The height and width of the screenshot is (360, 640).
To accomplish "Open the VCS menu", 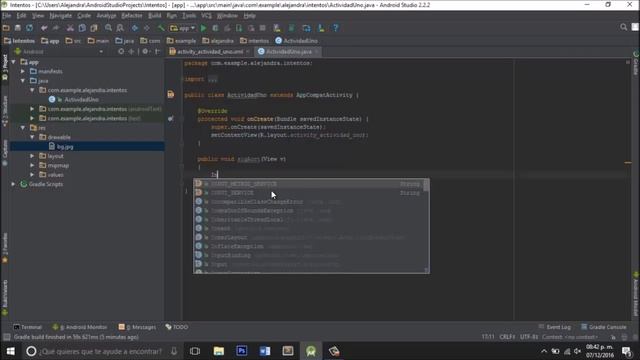I will point(206,16).
